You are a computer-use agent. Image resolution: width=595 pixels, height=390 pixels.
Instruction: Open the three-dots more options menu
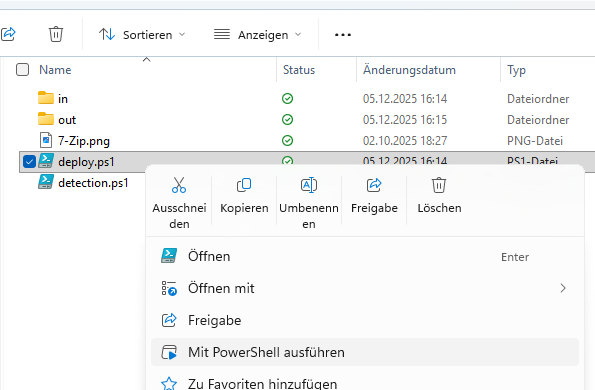tap(343, 35)
